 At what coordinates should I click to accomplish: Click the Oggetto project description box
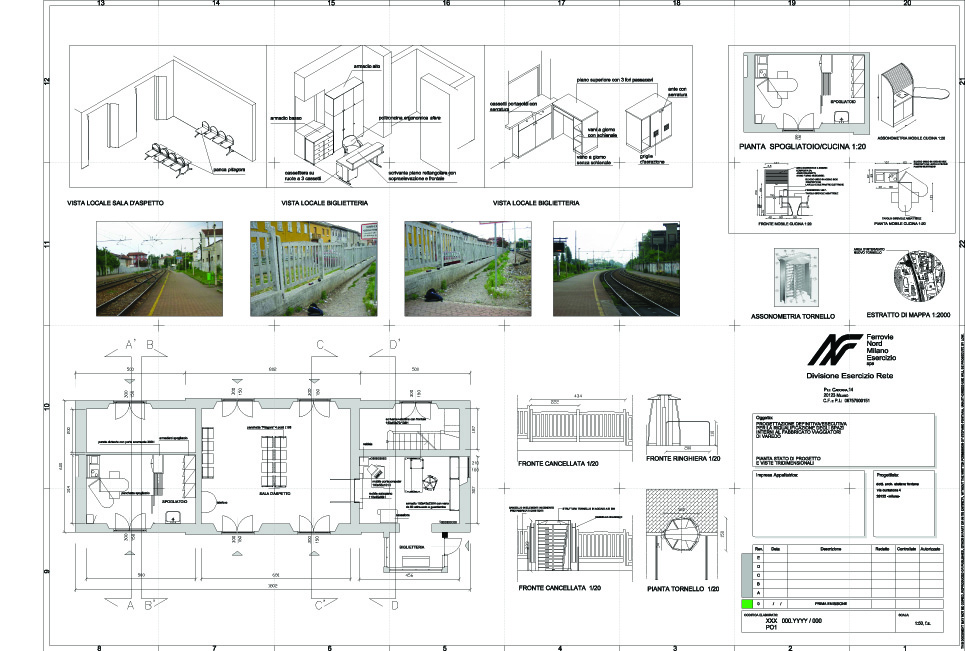[842, 439]
